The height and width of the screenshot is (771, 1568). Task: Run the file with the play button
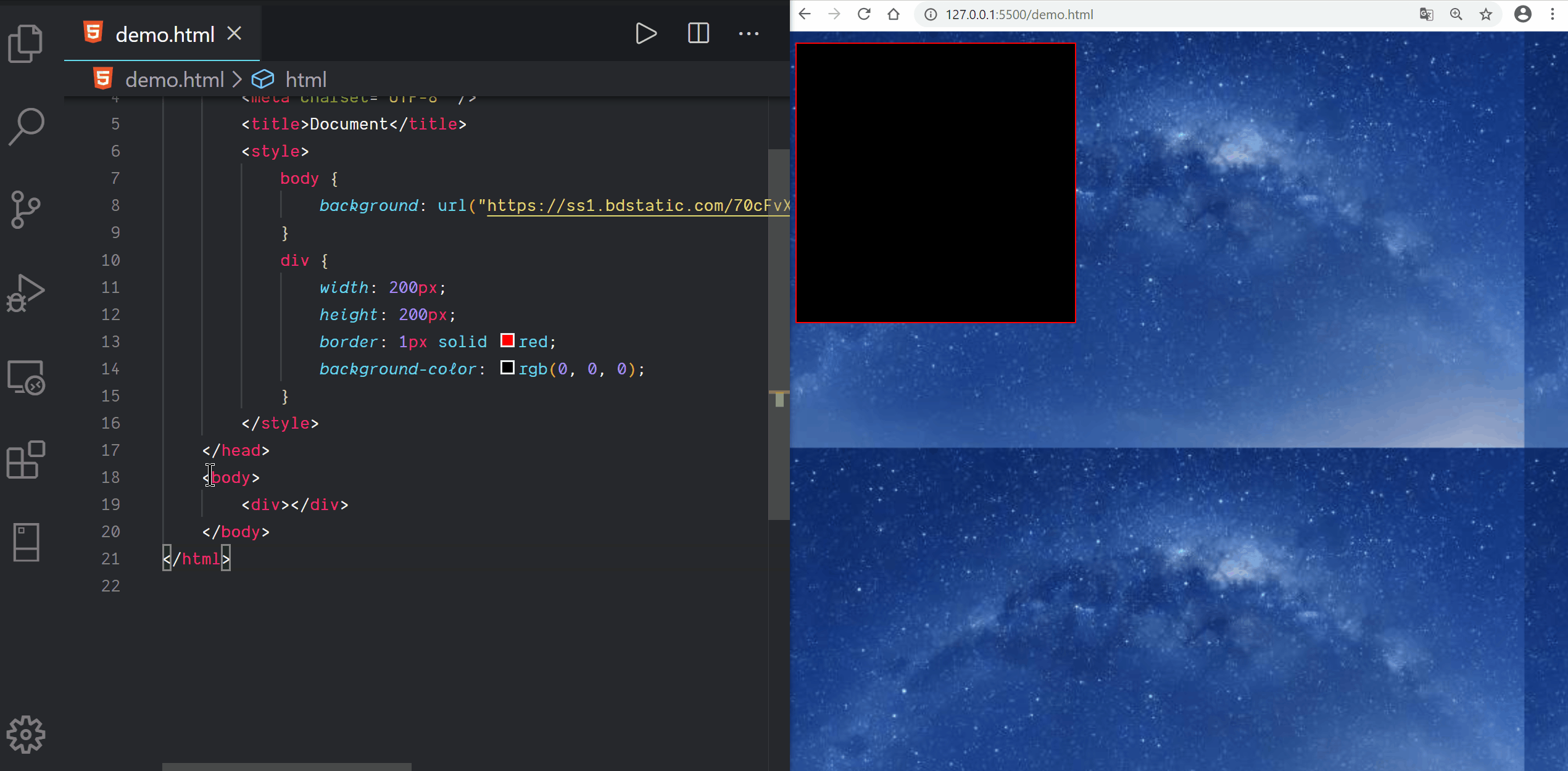pyautogui.click(x=645, y=33)
